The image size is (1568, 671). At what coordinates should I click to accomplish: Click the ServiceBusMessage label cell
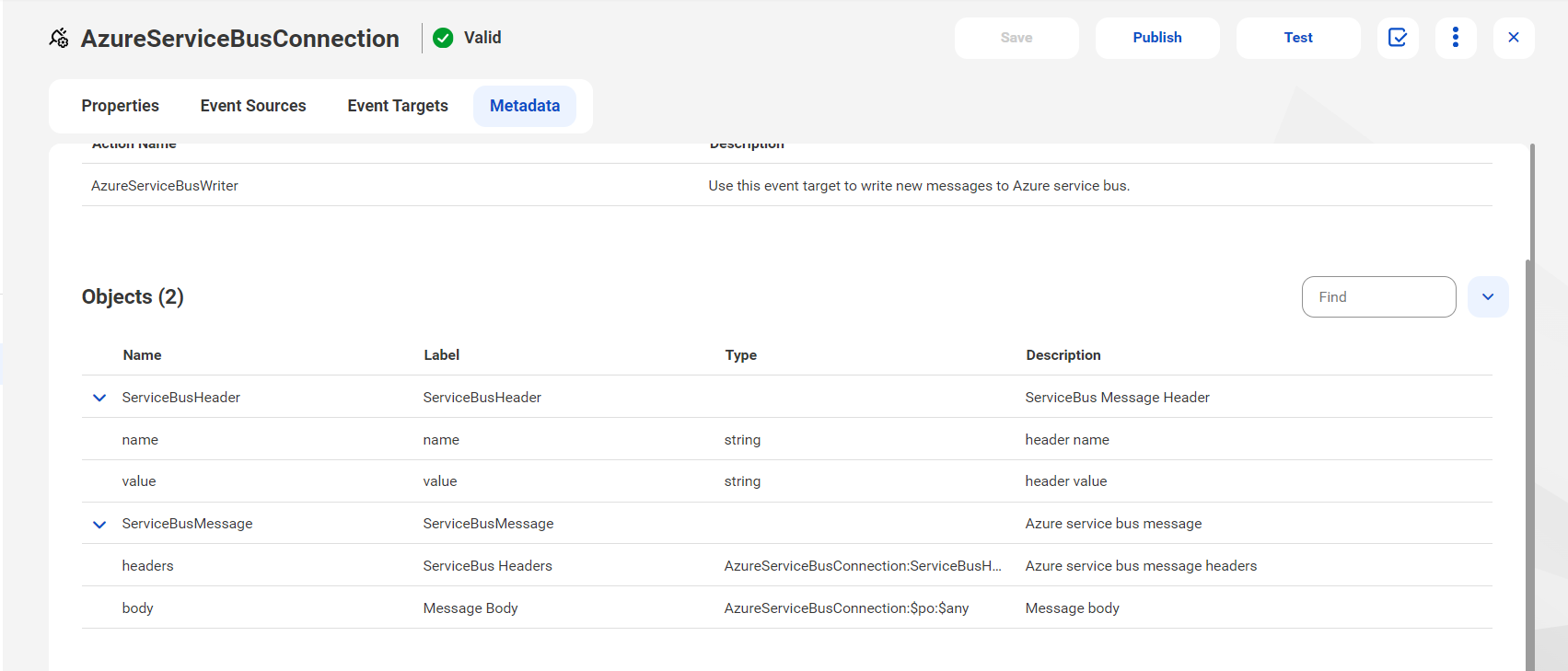coord(489,524)
